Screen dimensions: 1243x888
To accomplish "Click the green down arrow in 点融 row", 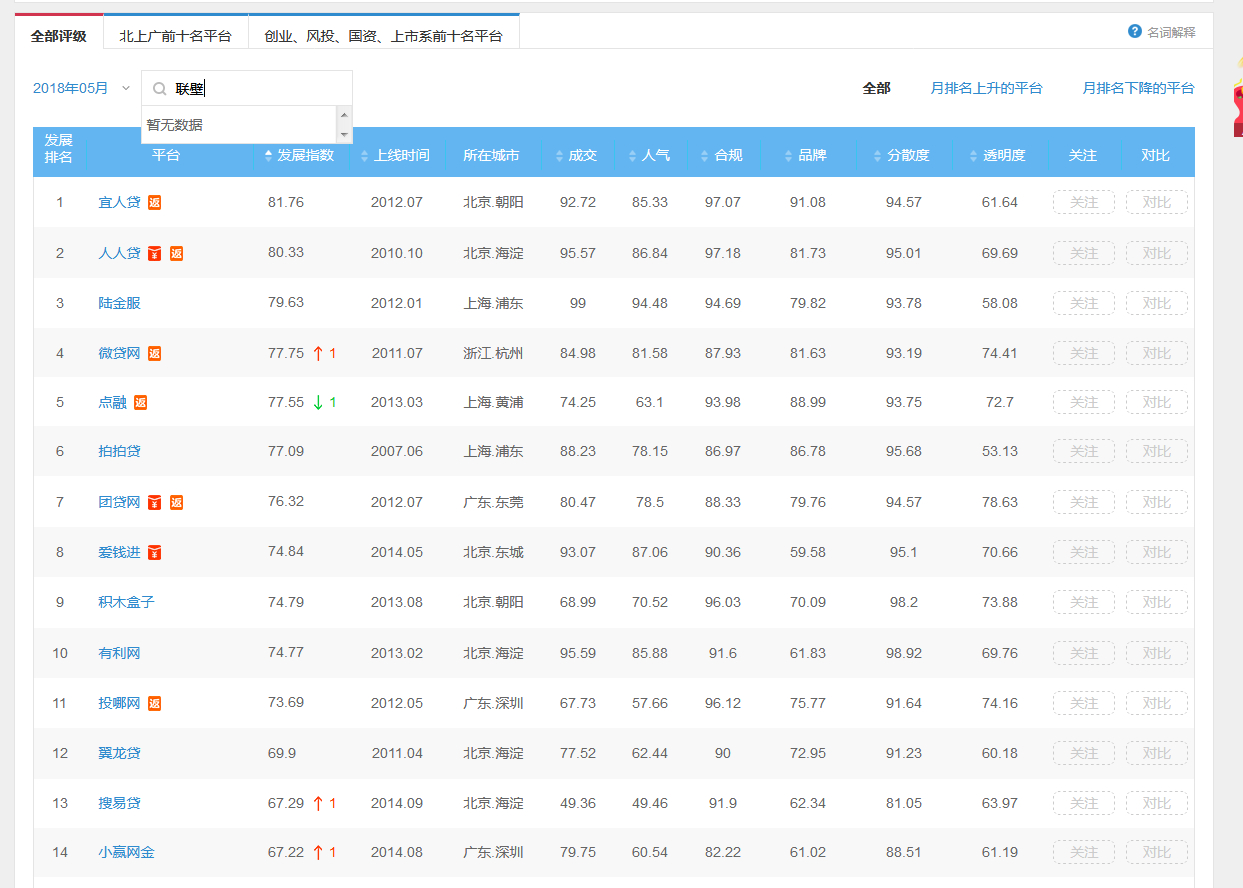I will tap(318, 402).
